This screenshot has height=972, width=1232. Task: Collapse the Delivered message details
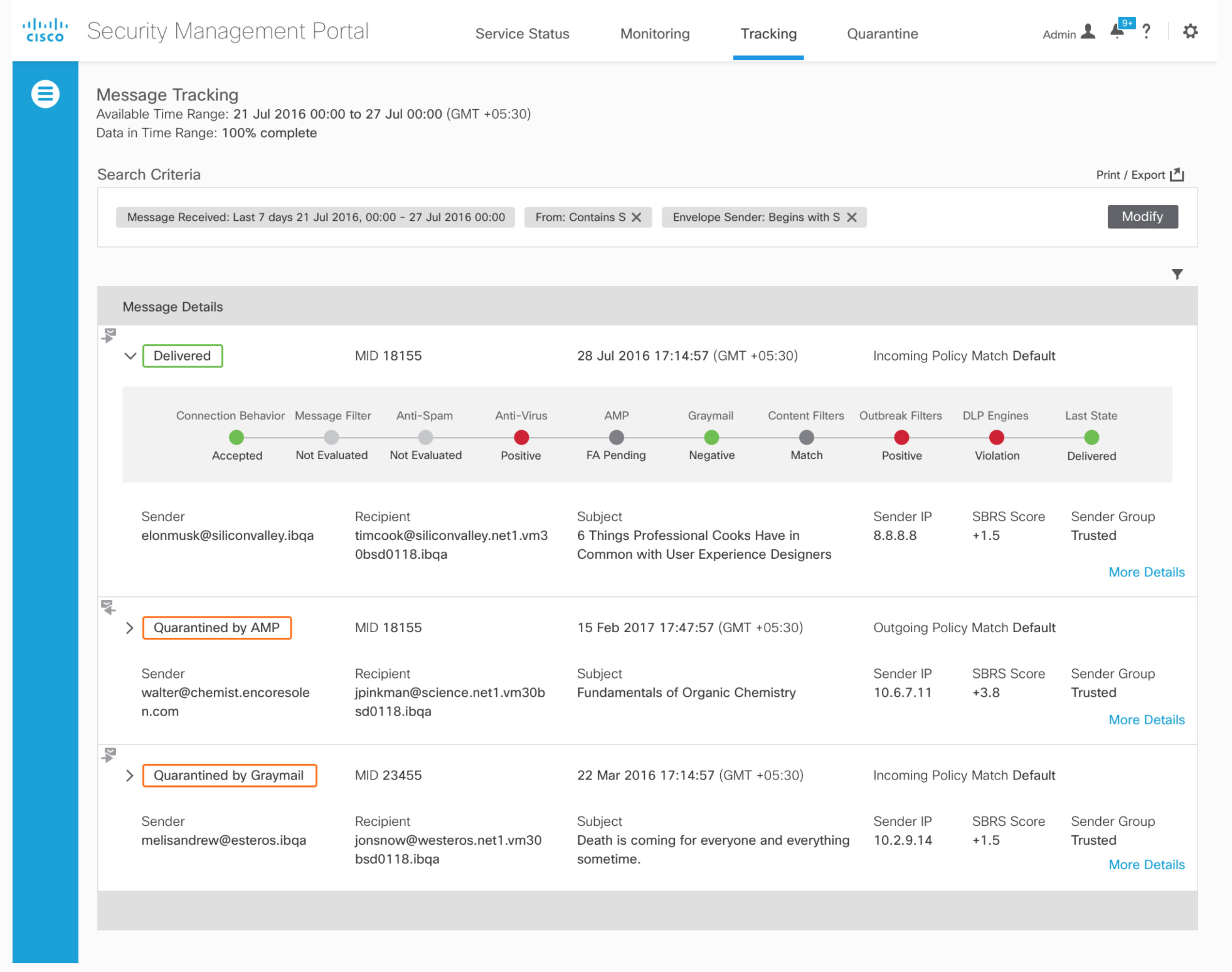click(x=130, y=356)
